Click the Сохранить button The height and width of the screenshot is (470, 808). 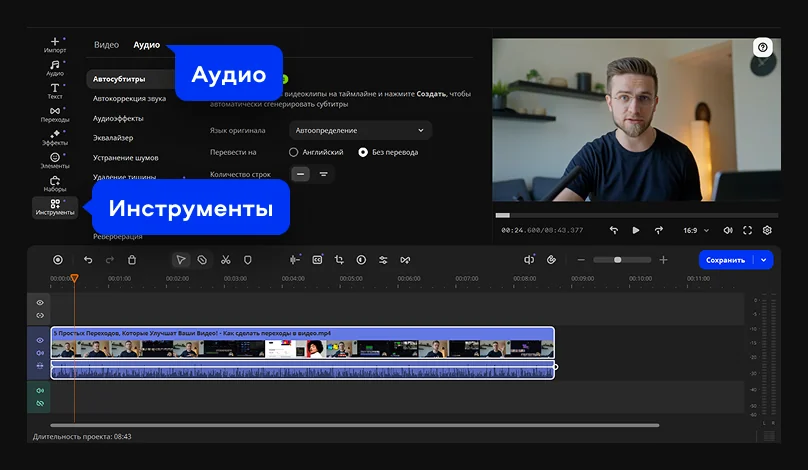[725, 260]
